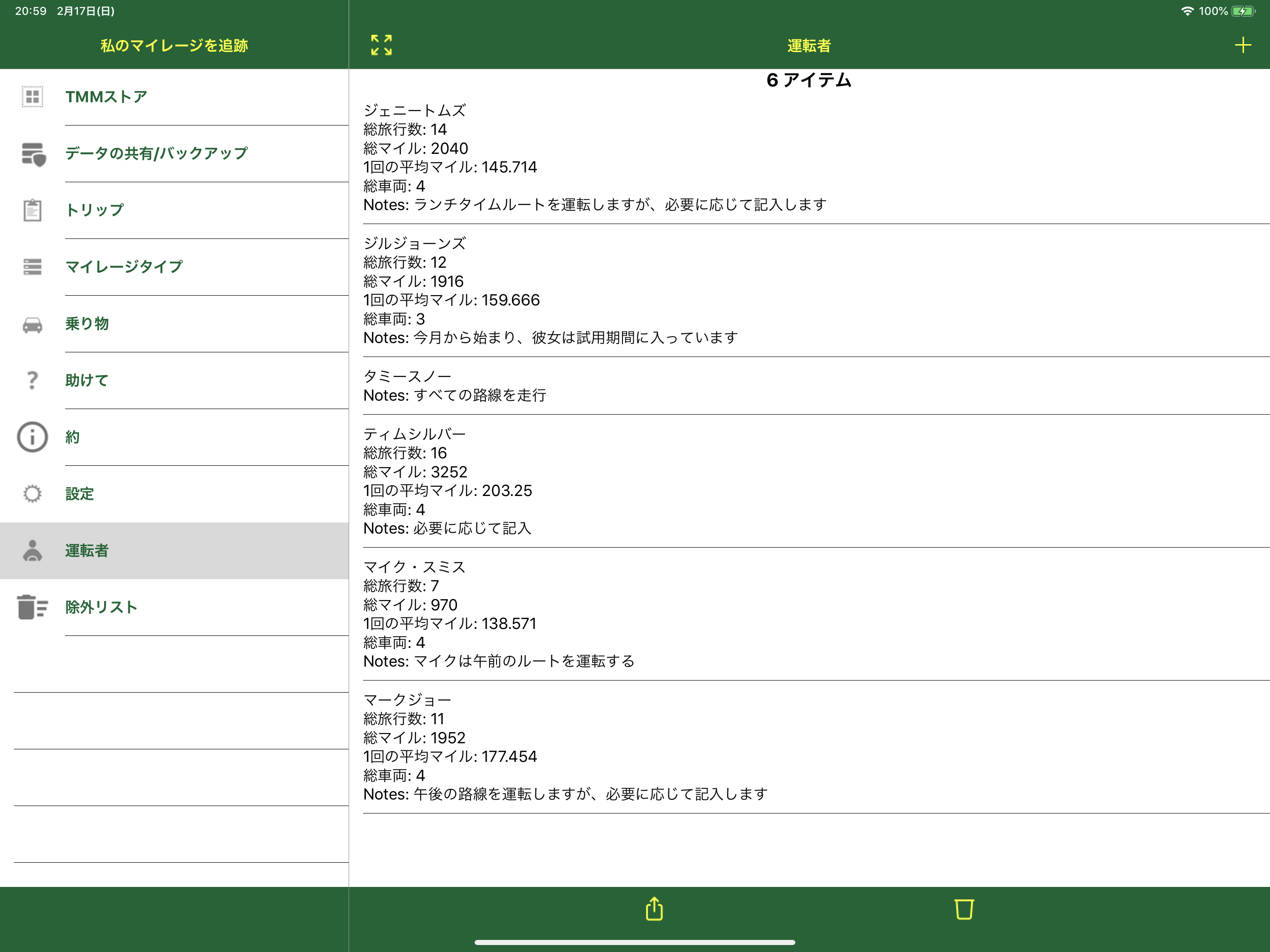Tap the question mark help icon

(32, 380)
